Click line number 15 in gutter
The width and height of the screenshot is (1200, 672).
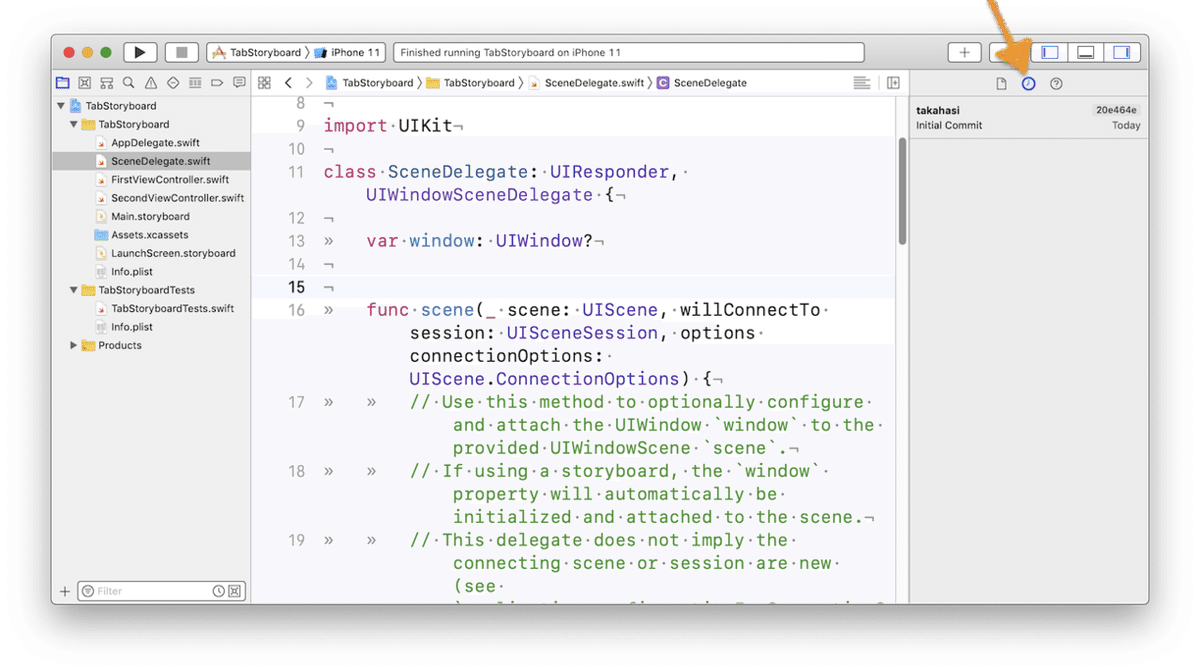pyautogui.click(x=297, y=287)
